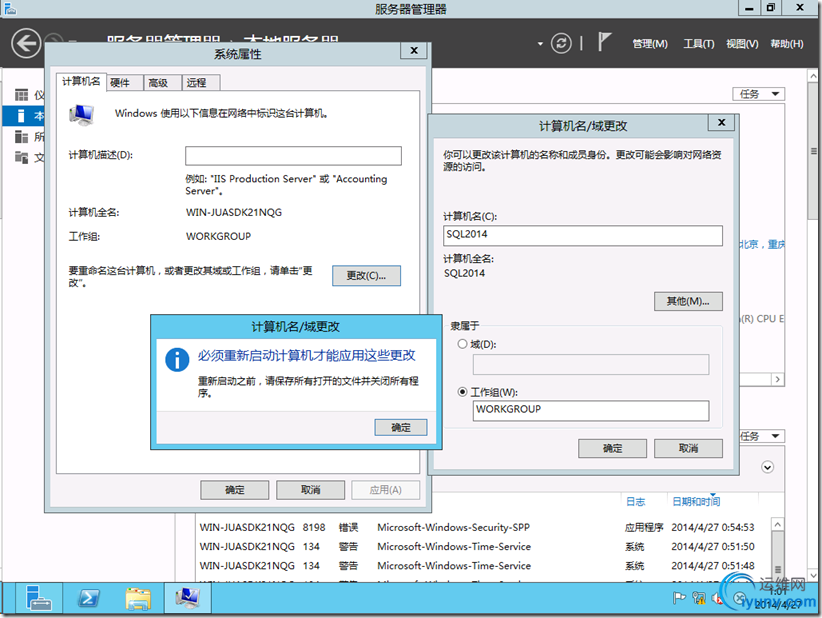Viewport: 822px width, 618px height.
Task: Switch to the Remote tab
Action: (201, 83)
